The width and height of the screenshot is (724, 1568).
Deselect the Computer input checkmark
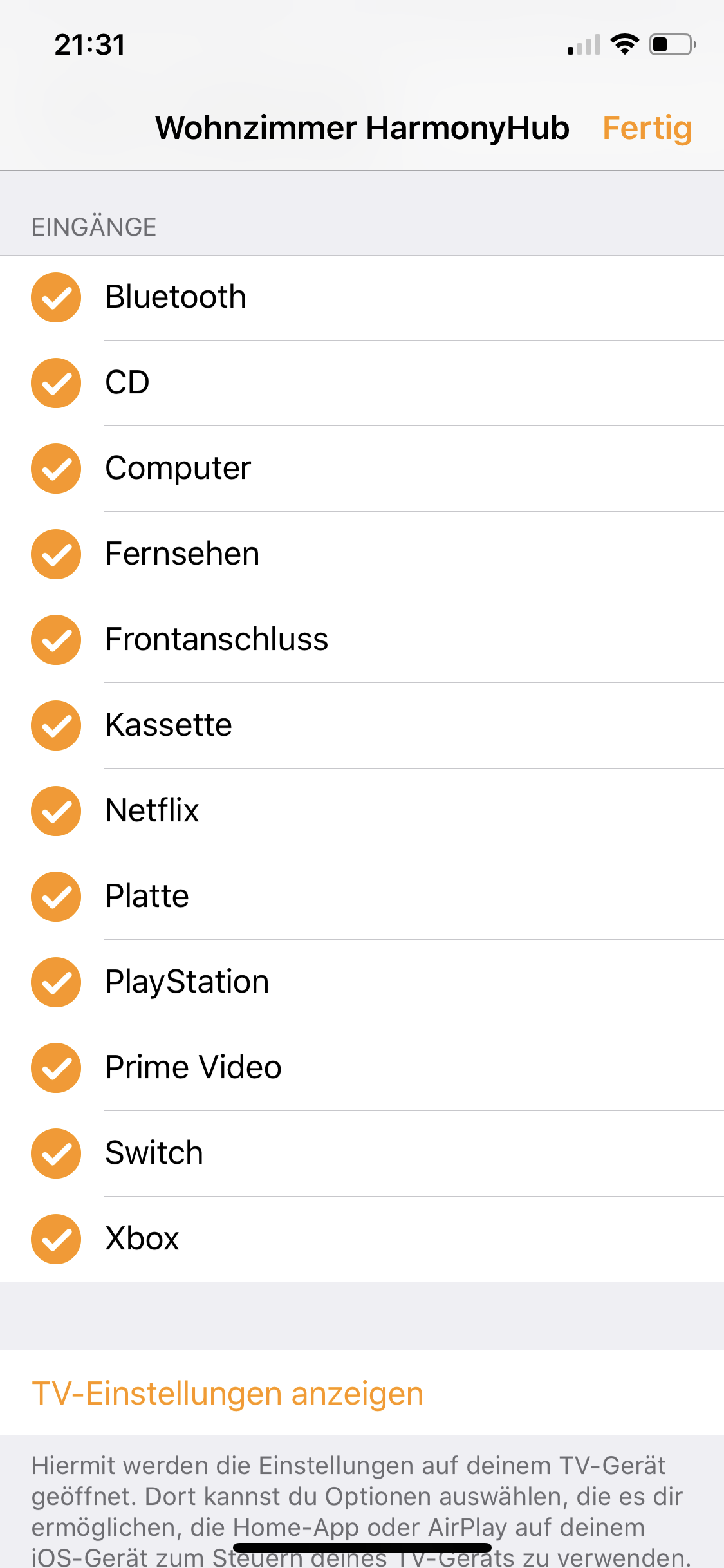click(56, 469)
